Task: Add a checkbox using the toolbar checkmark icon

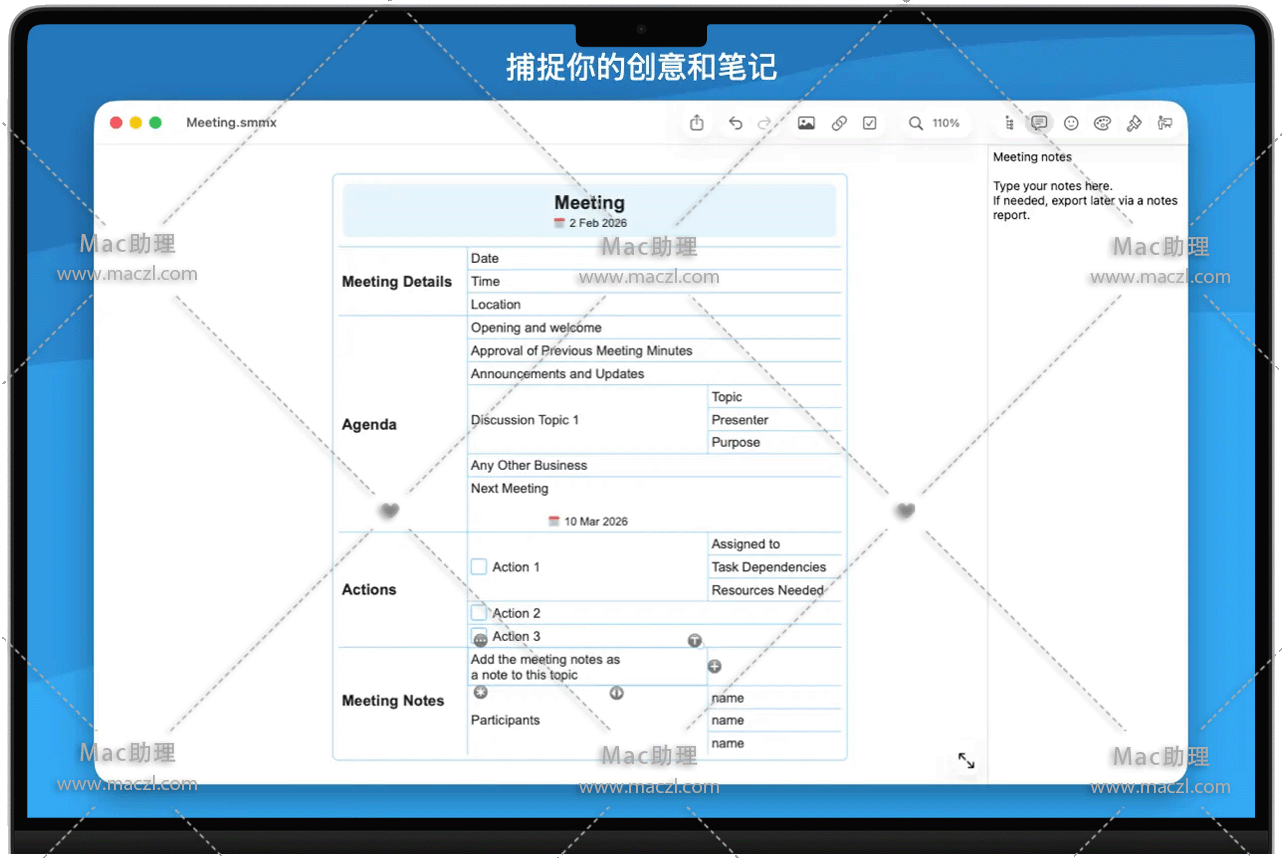Action: pos(870,123)
